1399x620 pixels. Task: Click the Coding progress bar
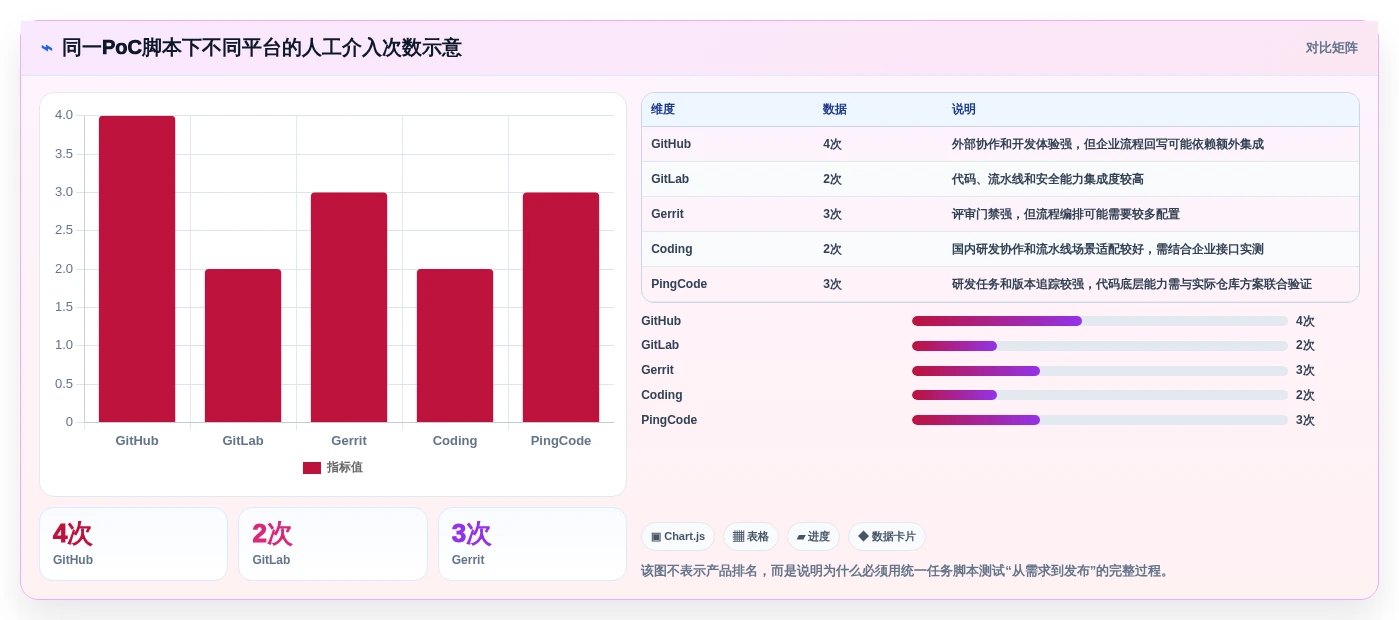(x=1100, y=395)
